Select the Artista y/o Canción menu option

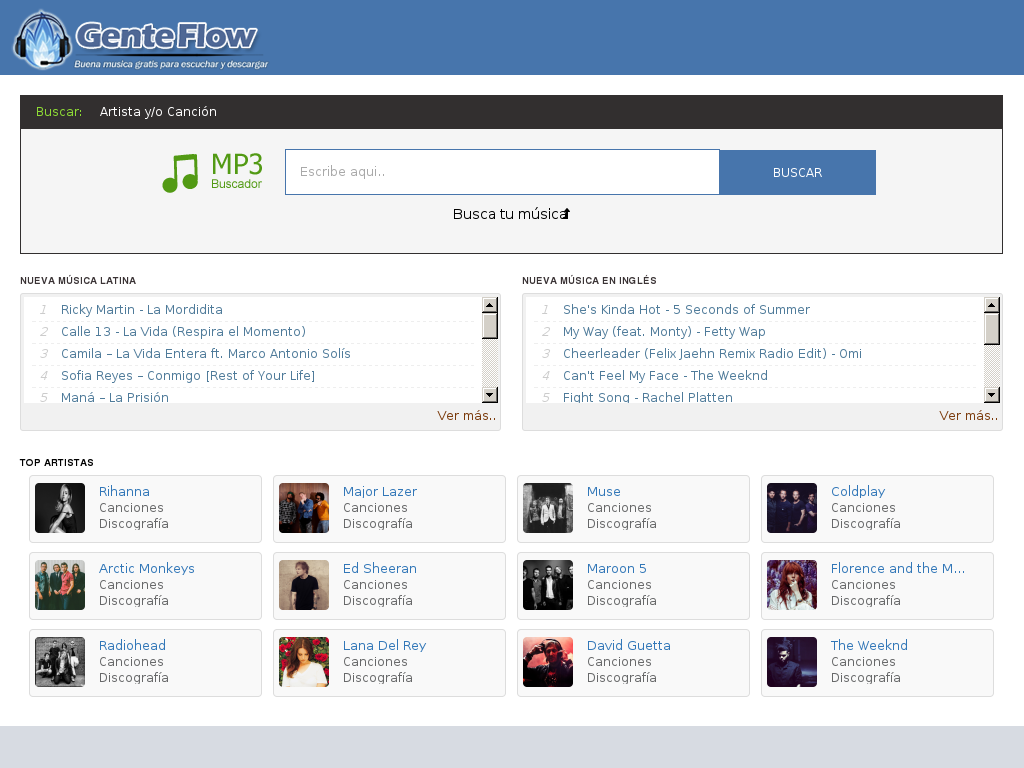pos(158,111)
